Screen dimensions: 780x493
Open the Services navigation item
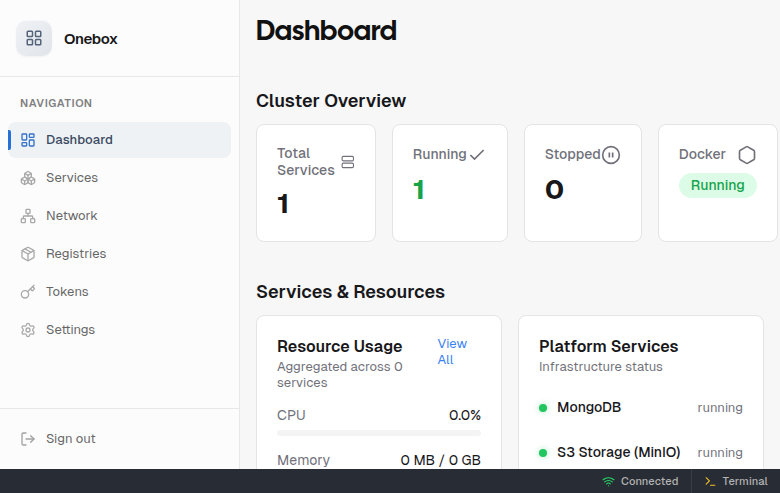pos(72,178)
